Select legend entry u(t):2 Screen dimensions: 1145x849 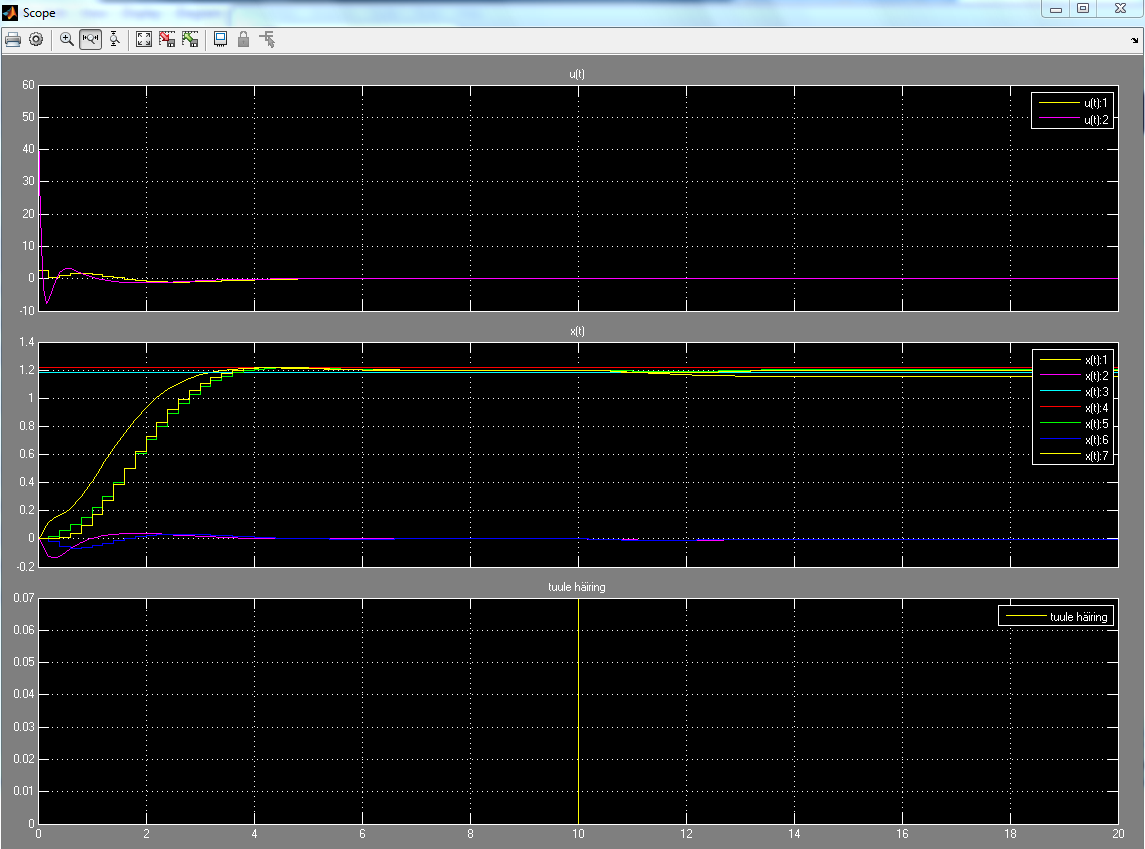1073,120
